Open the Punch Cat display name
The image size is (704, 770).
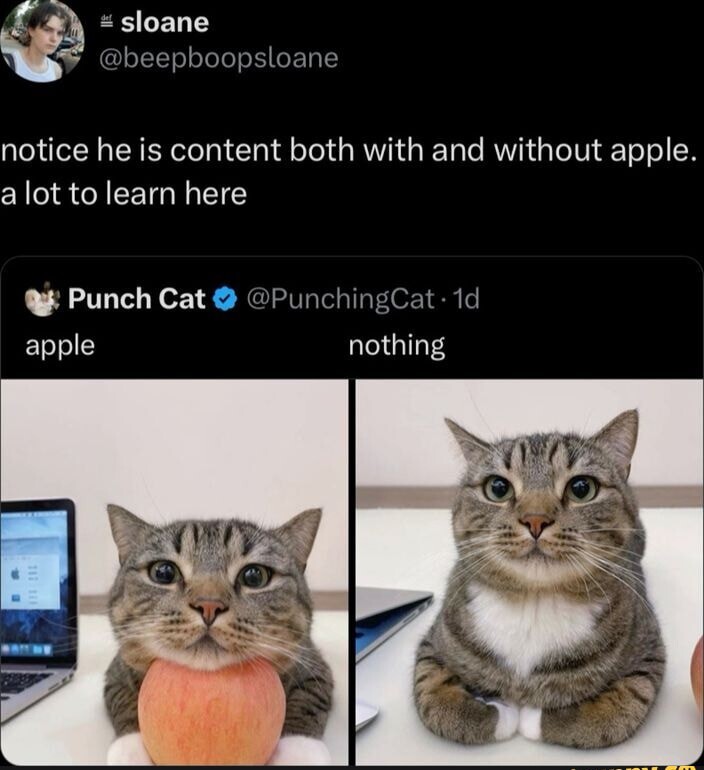coord(136,299)
